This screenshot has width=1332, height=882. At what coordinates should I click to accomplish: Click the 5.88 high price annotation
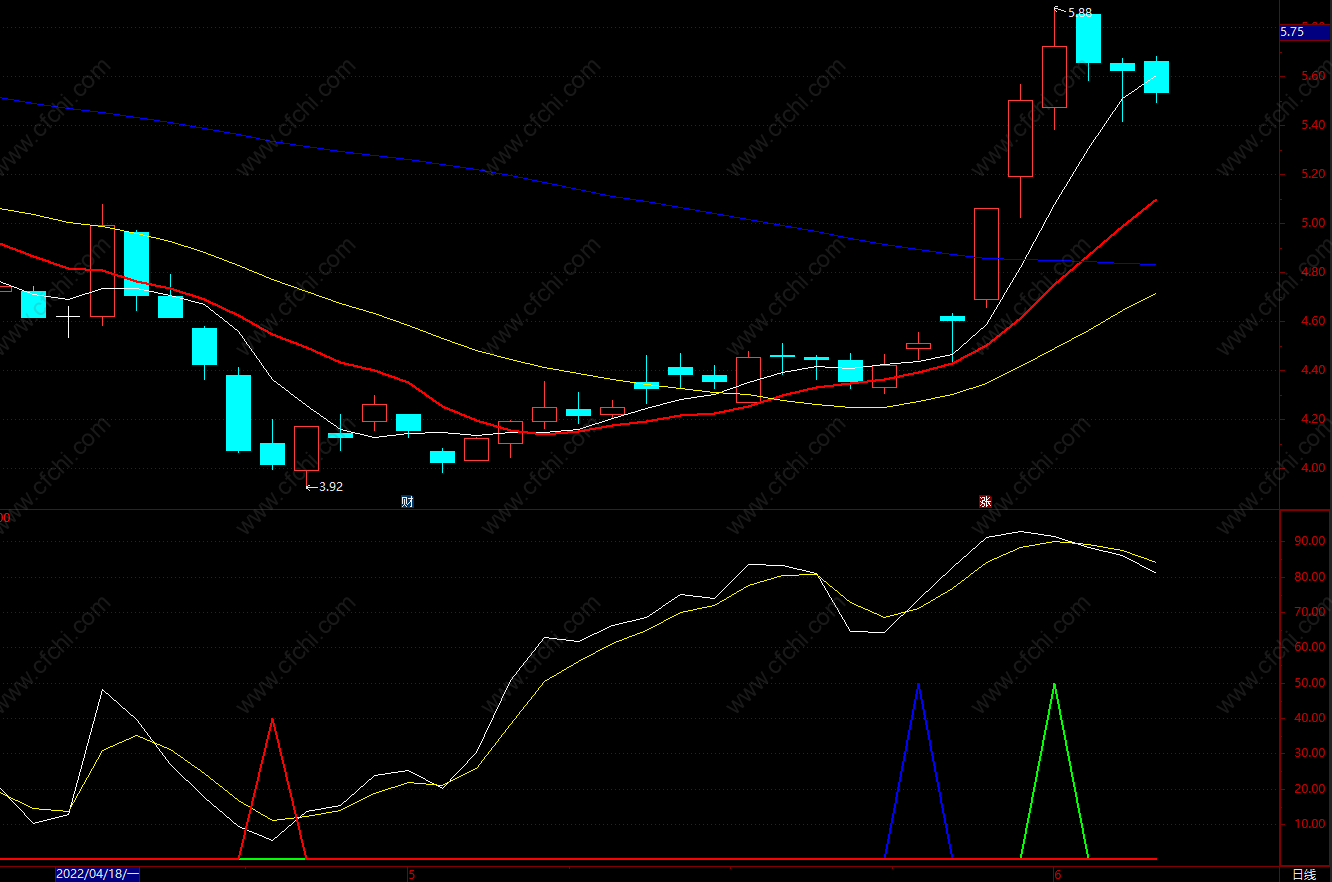pyautogui.click(x=1080, y=13)
